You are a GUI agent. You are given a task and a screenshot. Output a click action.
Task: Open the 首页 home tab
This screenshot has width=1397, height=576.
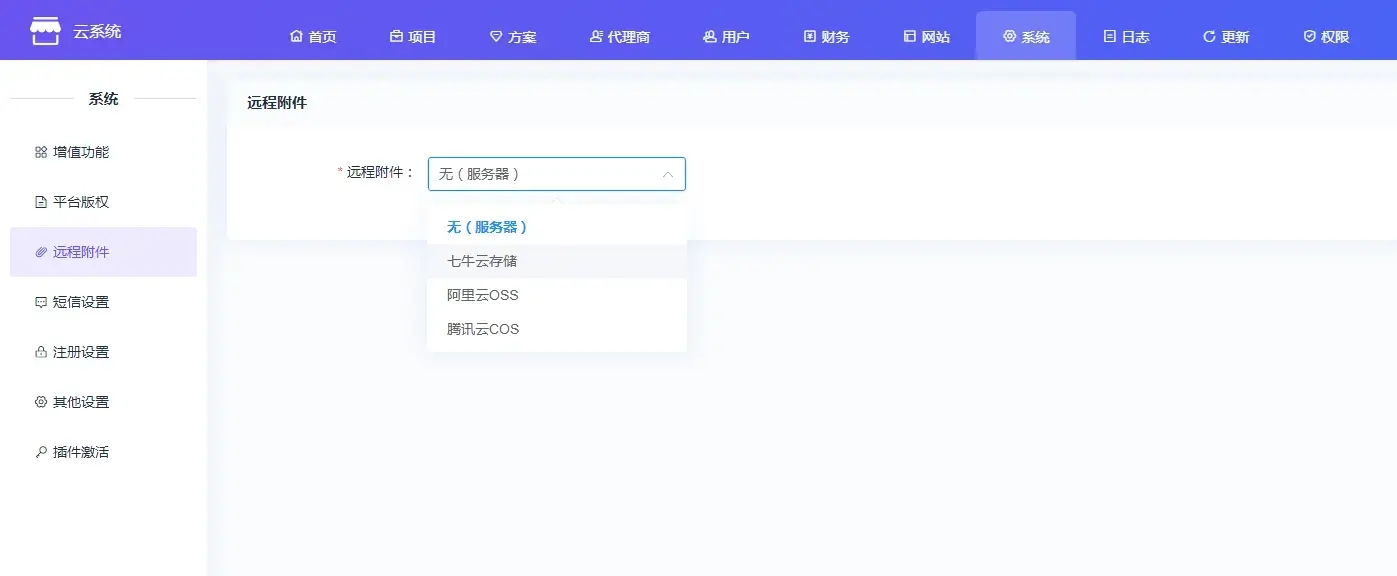coord(313,37)
